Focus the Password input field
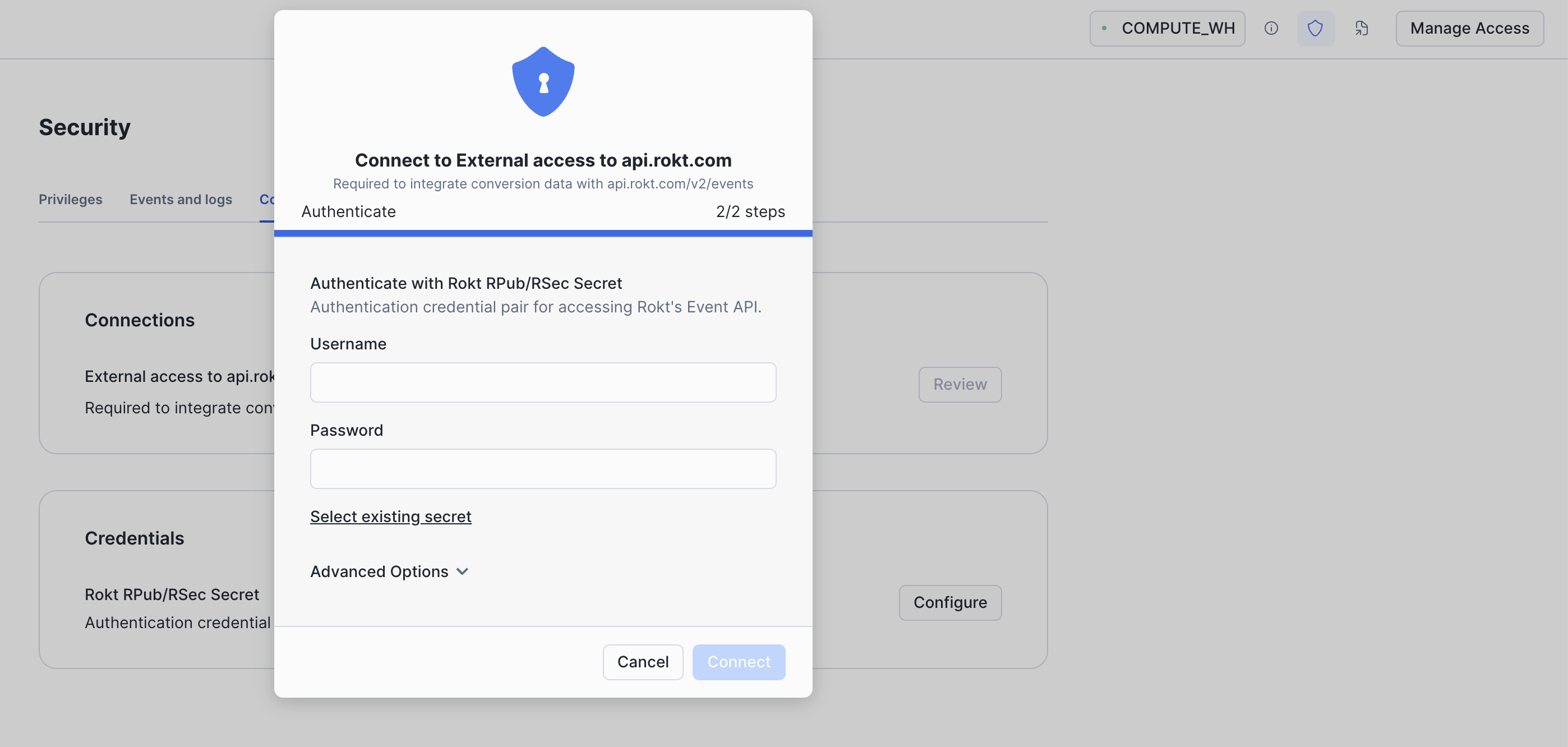 pos(543,469)
